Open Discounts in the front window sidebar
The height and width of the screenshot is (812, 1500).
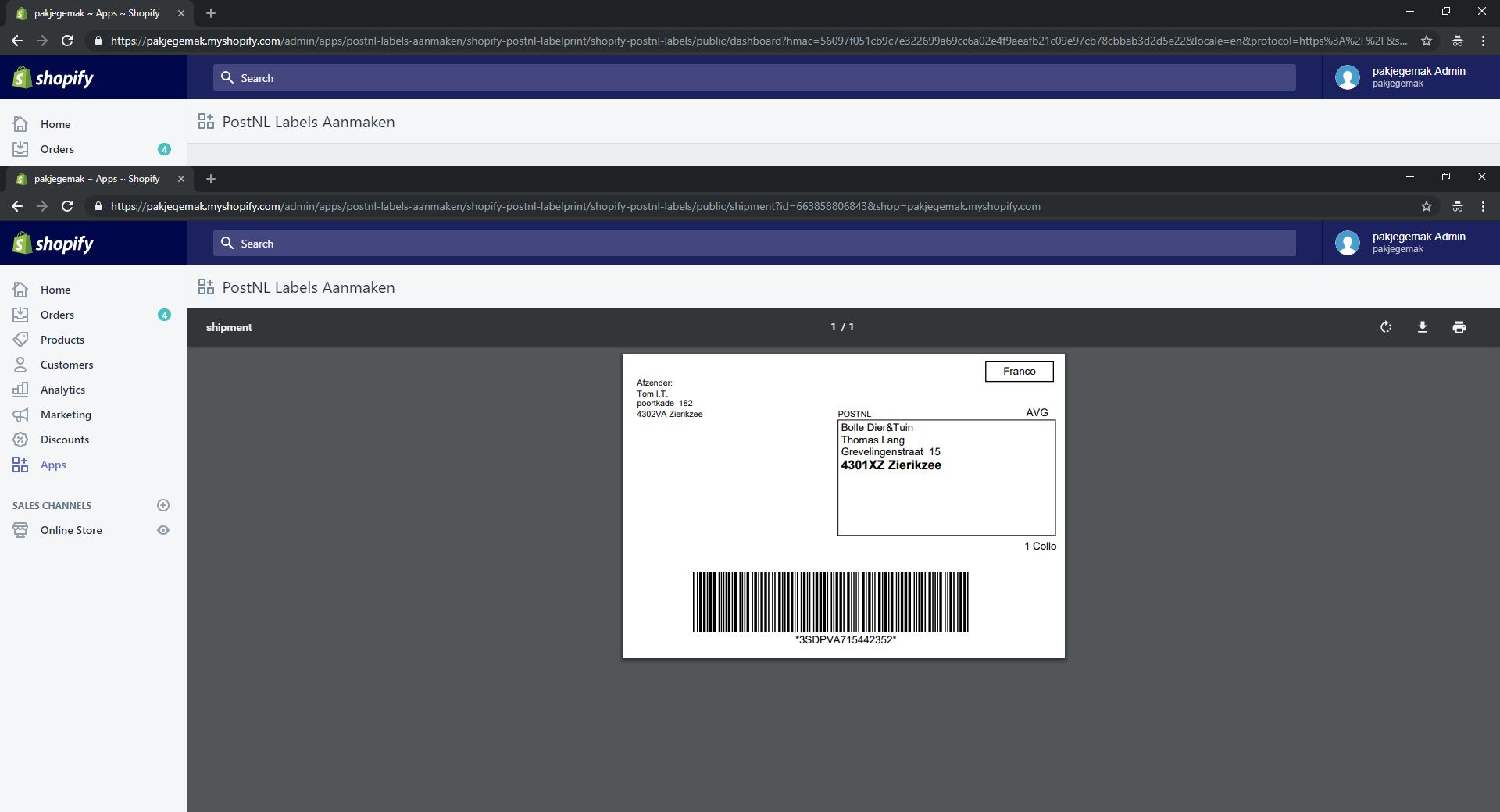tap(65, 440)
